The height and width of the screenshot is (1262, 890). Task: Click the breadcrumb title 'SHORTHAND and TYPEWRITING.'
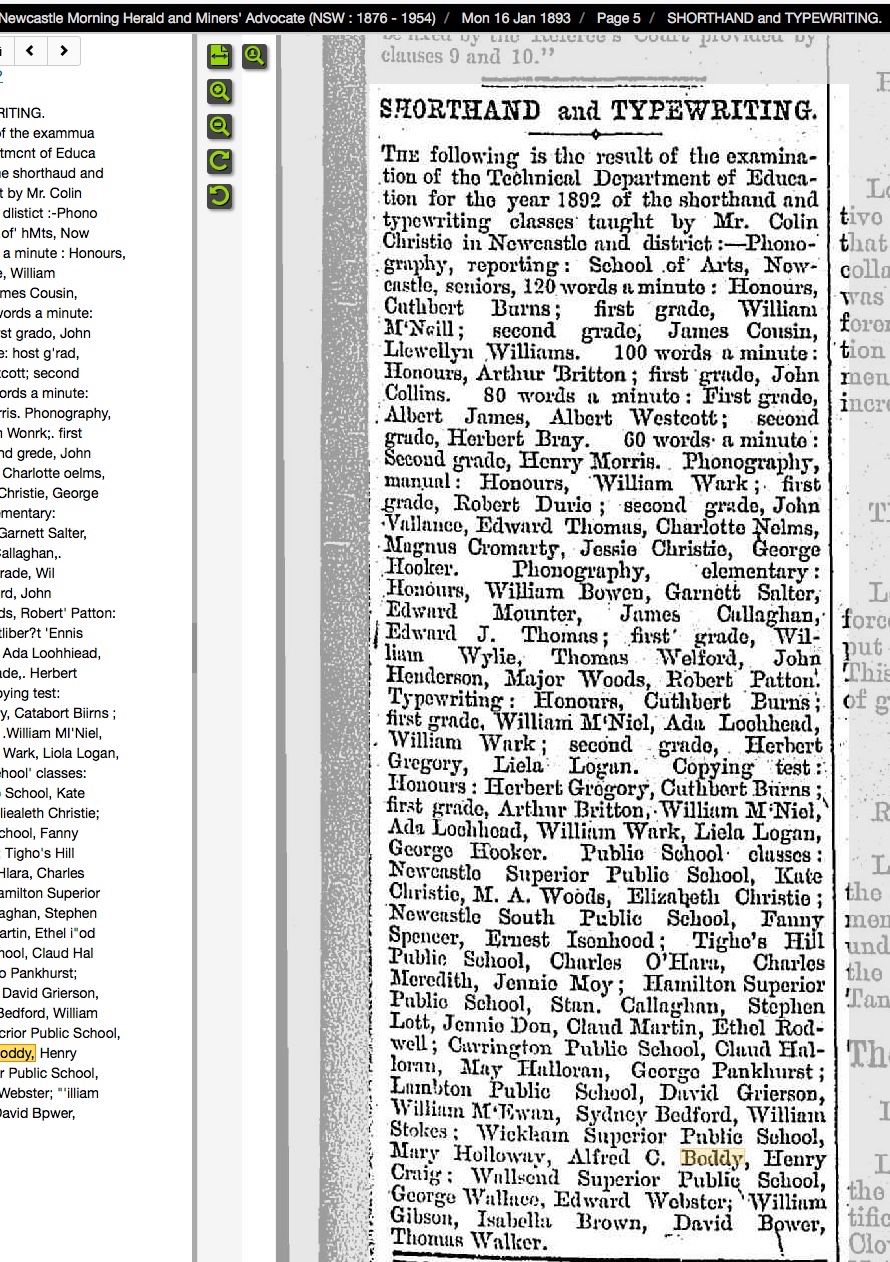click(x=774, y=18)
